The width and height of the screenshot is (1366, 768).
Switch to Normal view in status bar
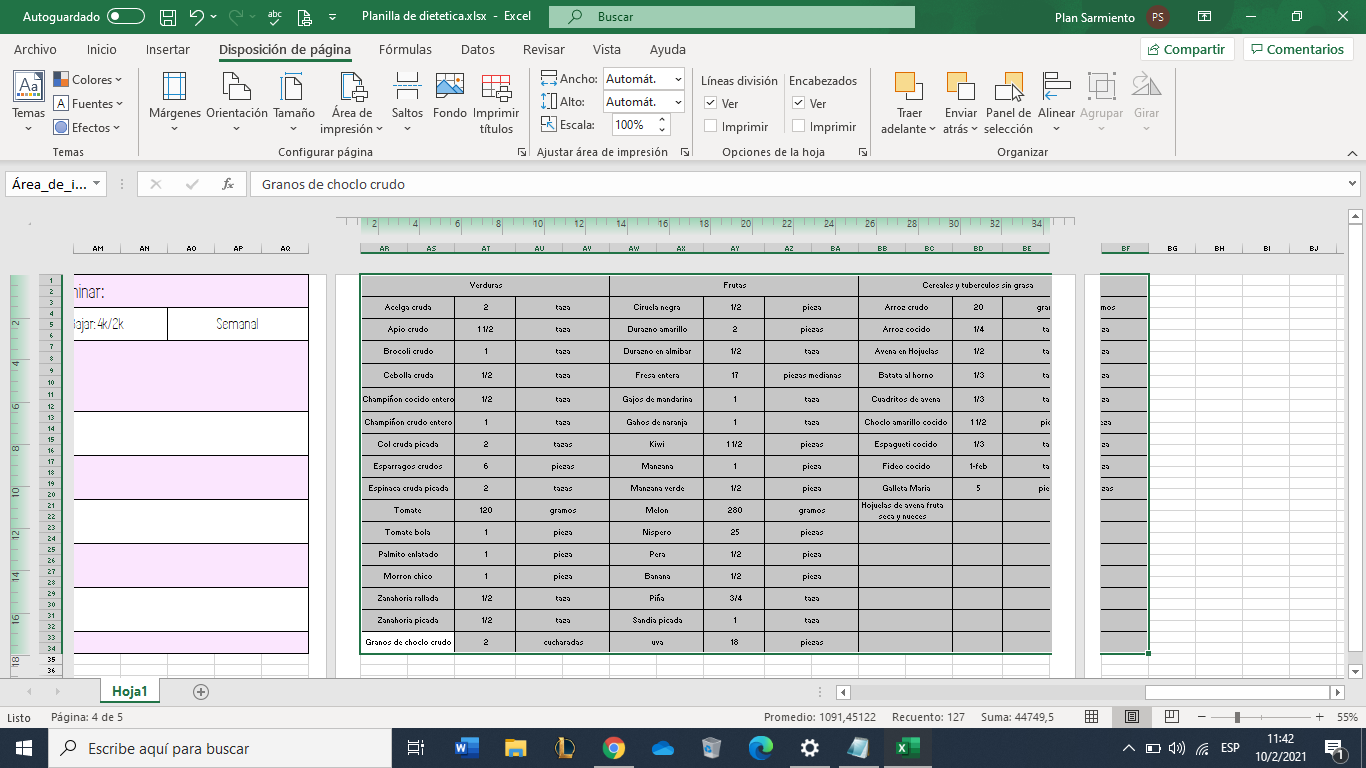click(x=1092, y=717)
